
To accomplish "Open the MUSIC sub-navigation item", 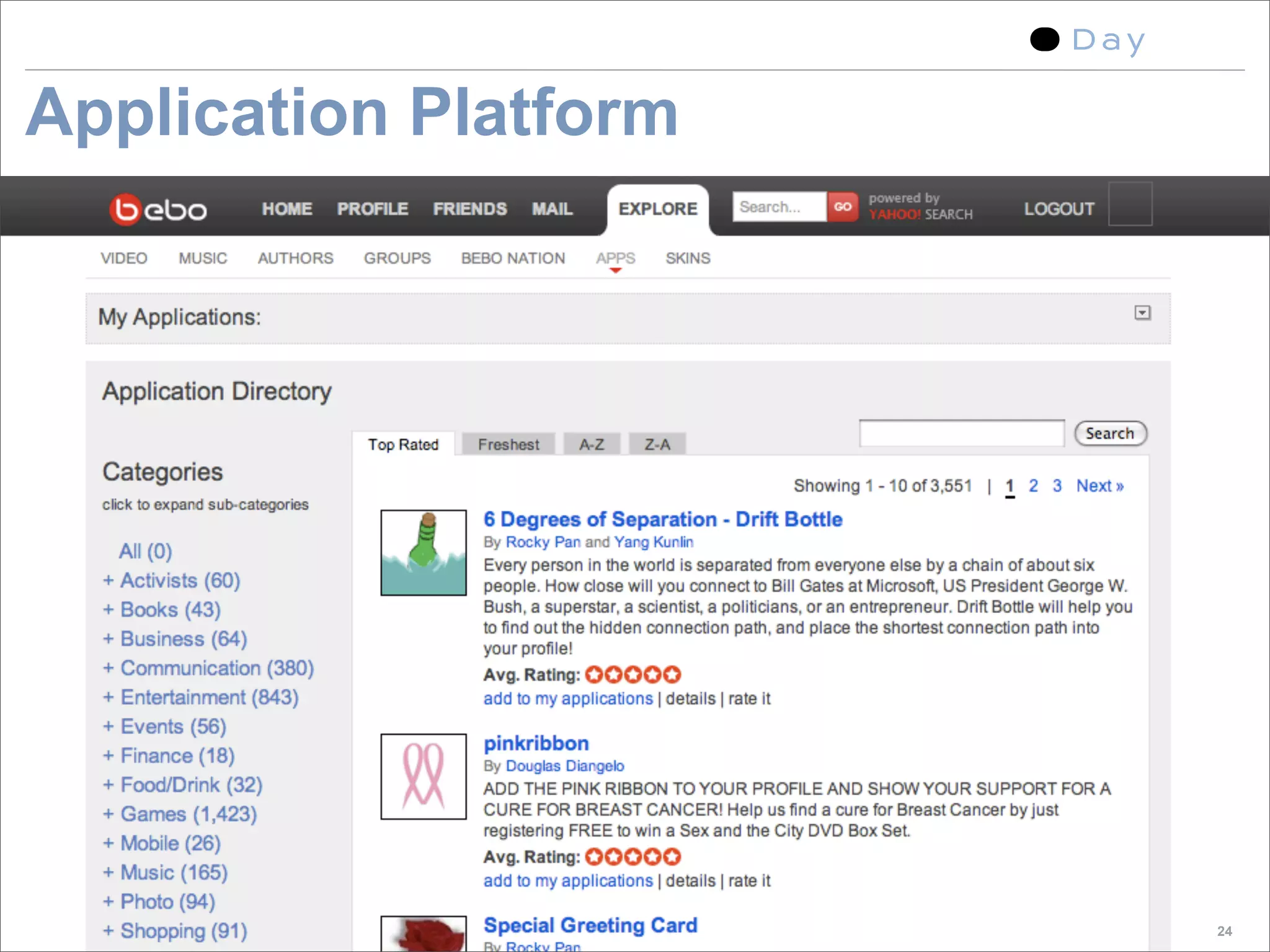I will point(203,258).
